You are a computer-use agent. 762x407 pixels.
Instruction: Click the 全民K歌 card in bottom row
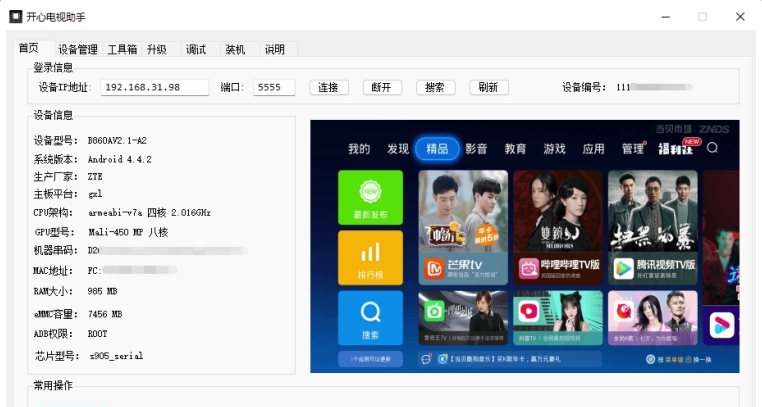(x=653, y=318)
